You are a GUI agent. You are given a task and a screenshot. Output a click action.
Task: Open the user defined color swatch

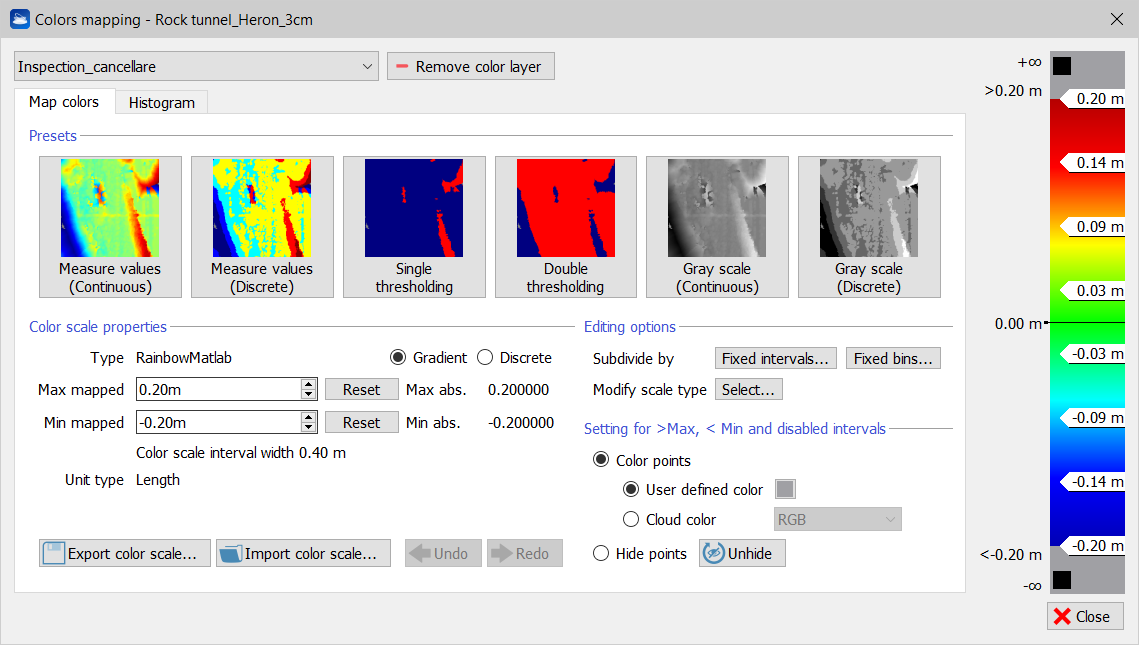tap(786, 489)
